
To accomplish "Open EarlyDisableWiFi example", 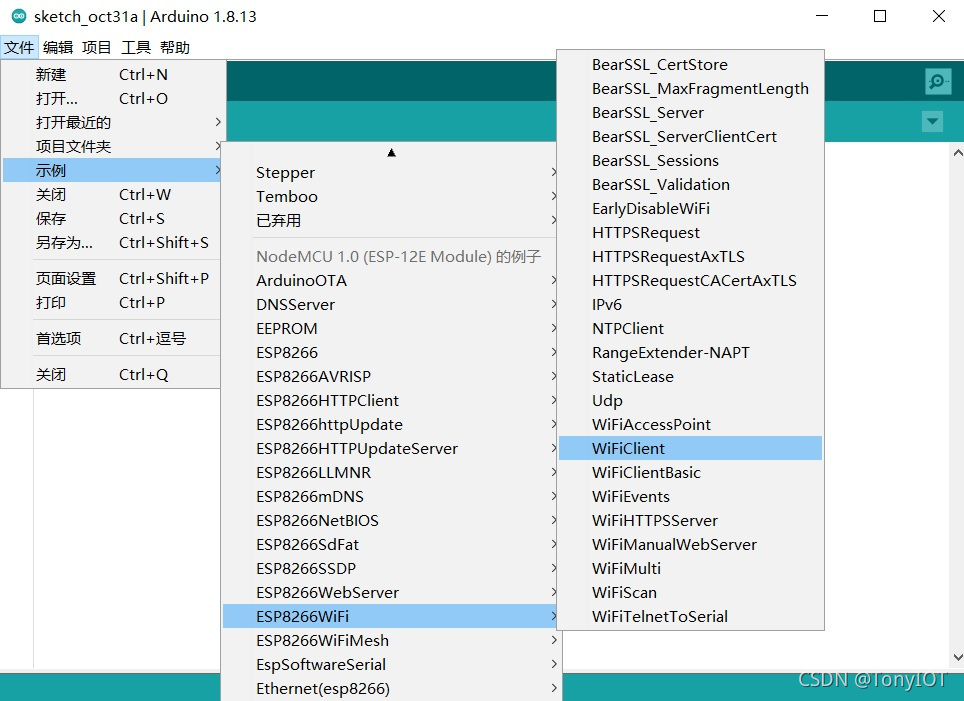I will tap(690, 208).
